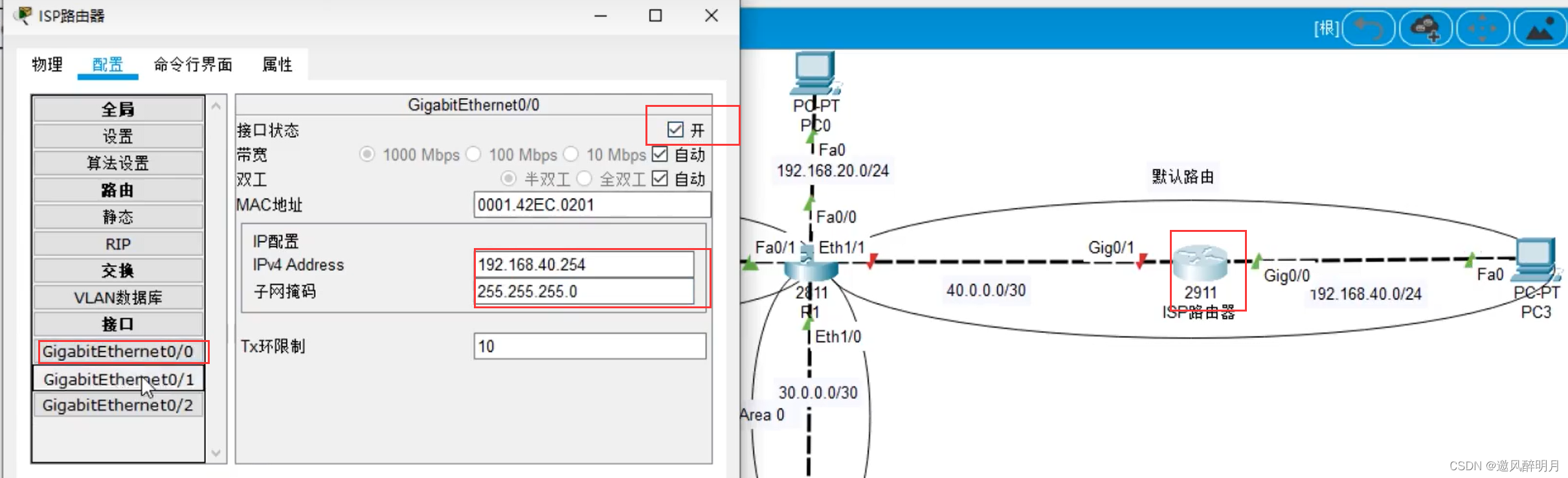Toggle the duplex 自动 checkbox

tap(660, 178)
